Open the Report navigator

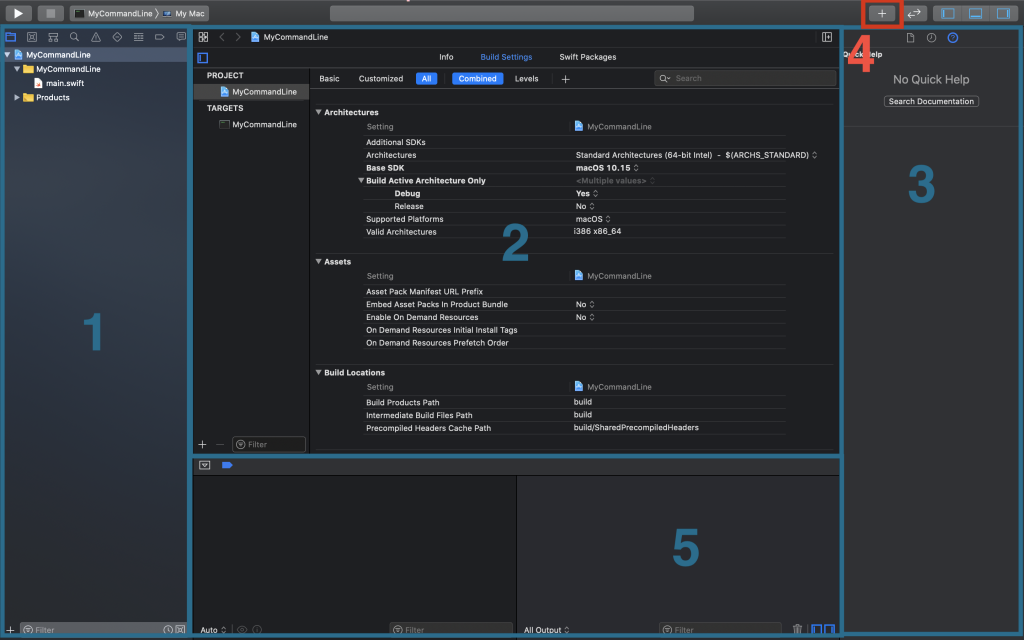coord(181,37)
